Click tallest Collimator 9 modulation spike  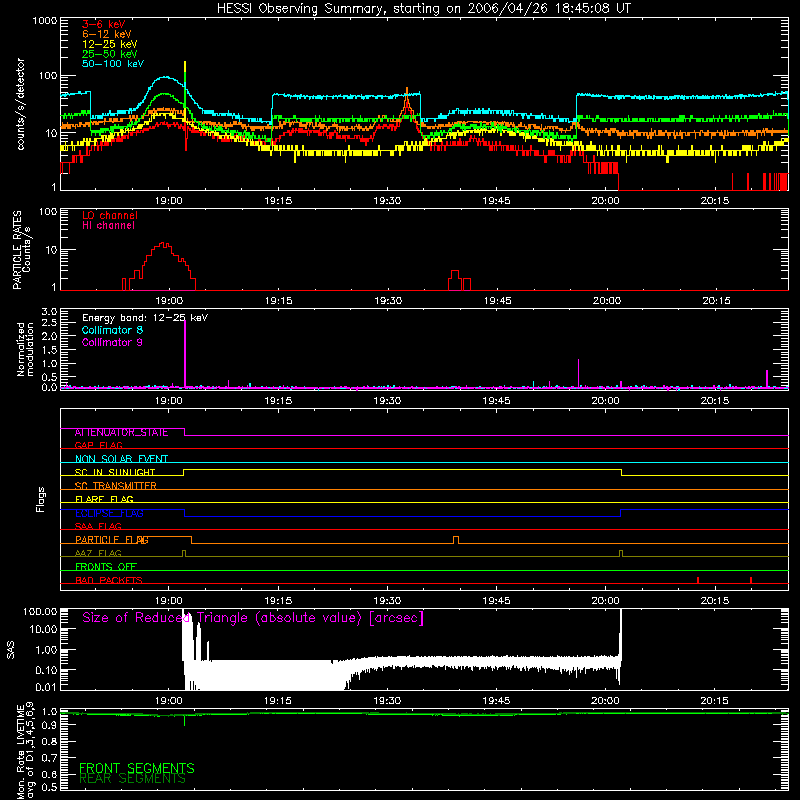tap(185, 353)
